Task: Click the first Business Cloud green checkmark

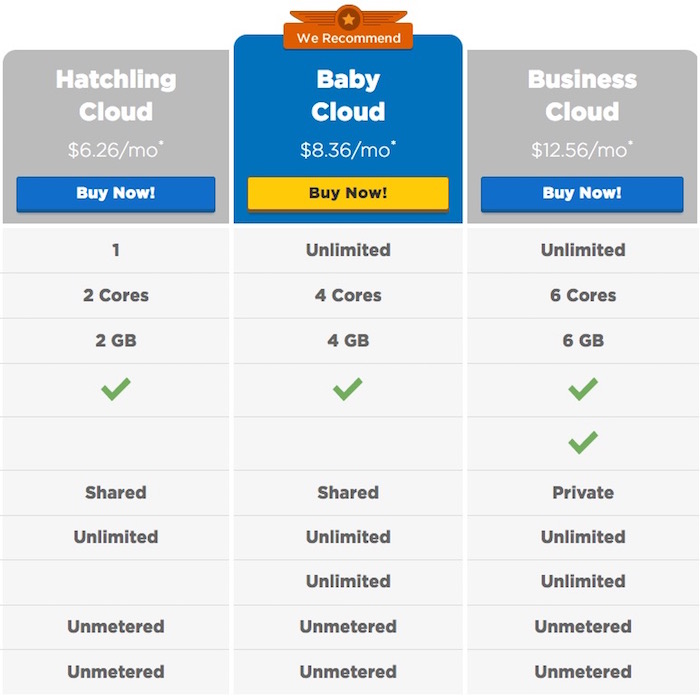Action: 583,389
